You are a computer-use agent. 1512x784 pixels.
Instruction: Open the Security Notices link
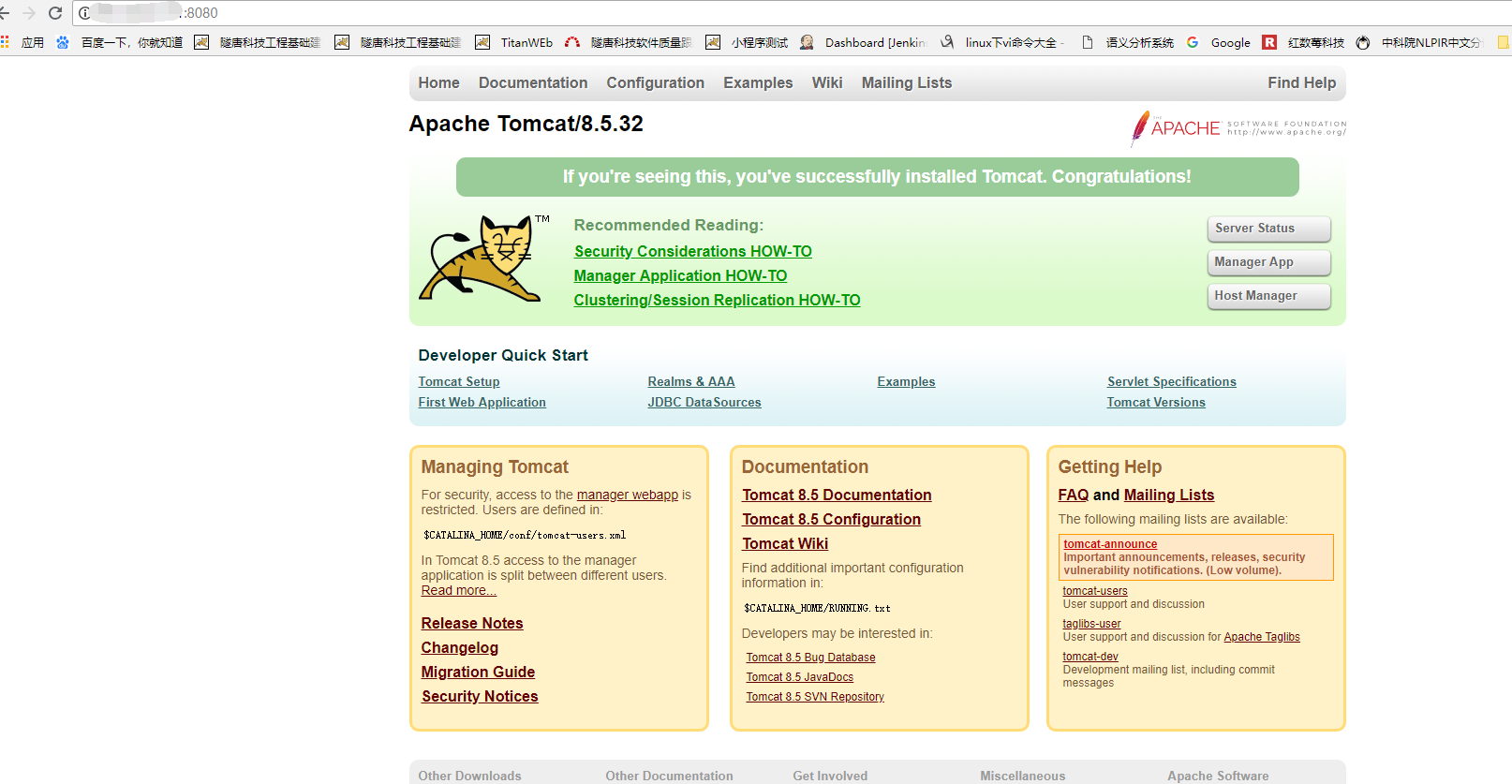[x=480, y=696]
